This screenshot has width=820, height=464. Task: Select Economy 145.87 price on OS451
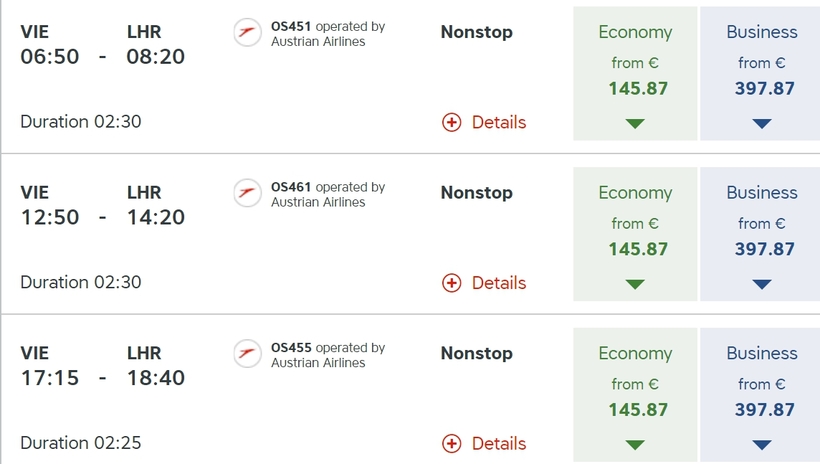[638, 88]
